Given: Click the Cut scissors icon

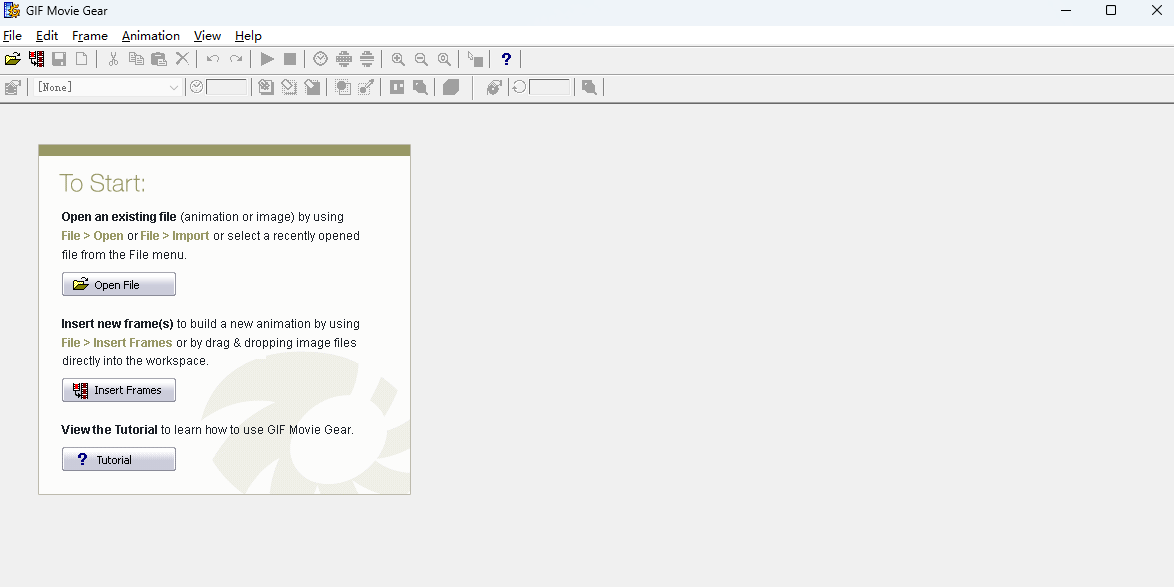Looking at the screenshot, I should 113,59.
